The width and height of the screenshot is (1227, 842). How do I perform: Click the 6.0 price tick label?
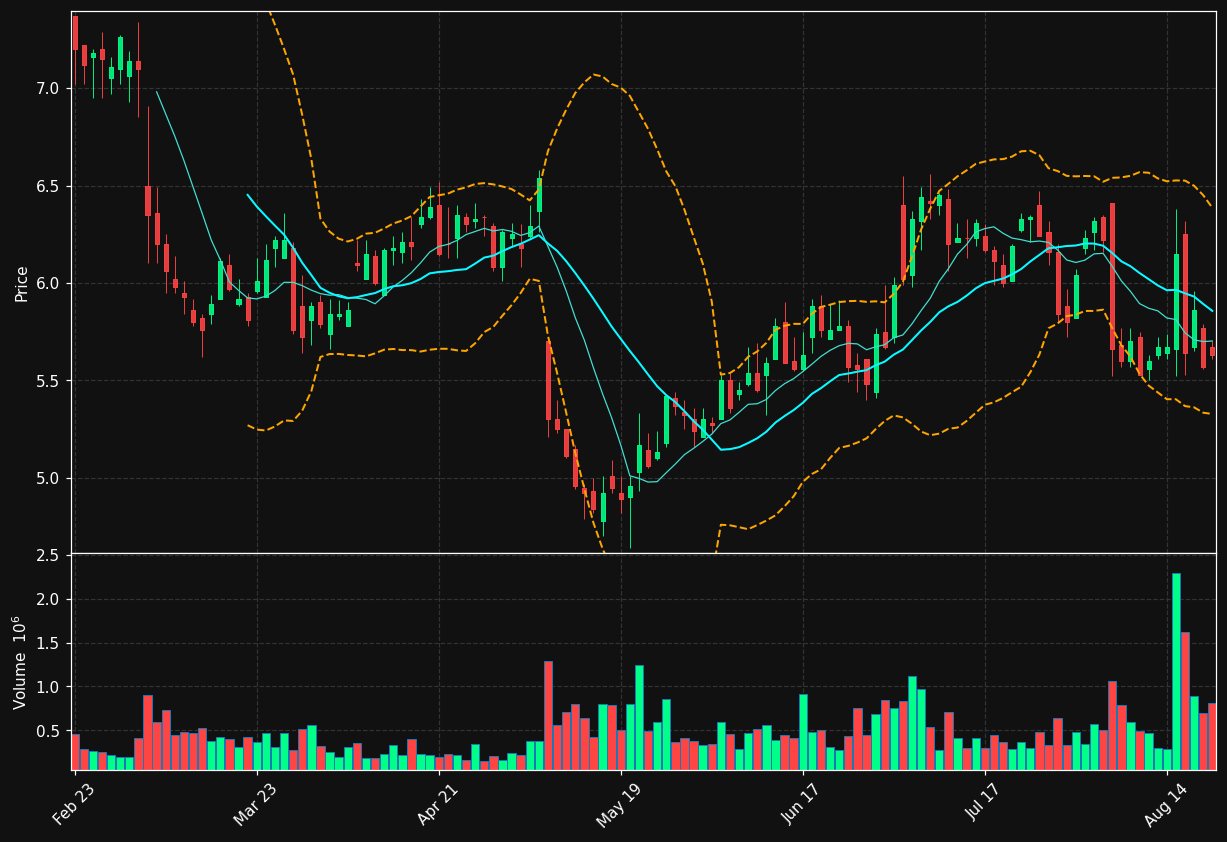(x=49, y=284)
